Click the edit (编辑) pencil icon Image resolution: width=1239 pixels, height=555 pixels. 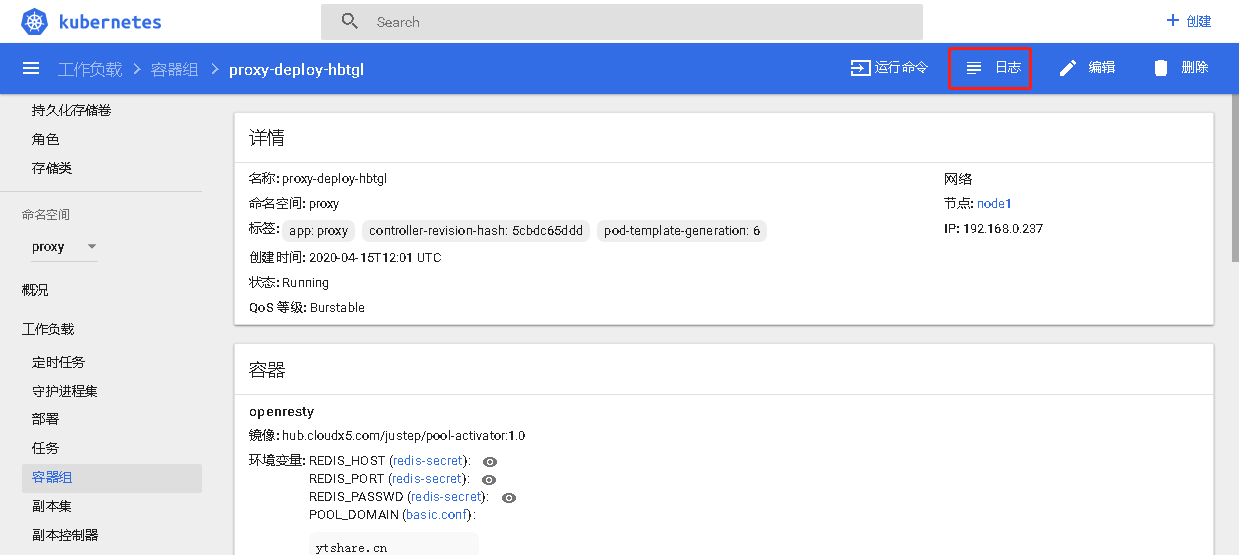pos(1068,68)
